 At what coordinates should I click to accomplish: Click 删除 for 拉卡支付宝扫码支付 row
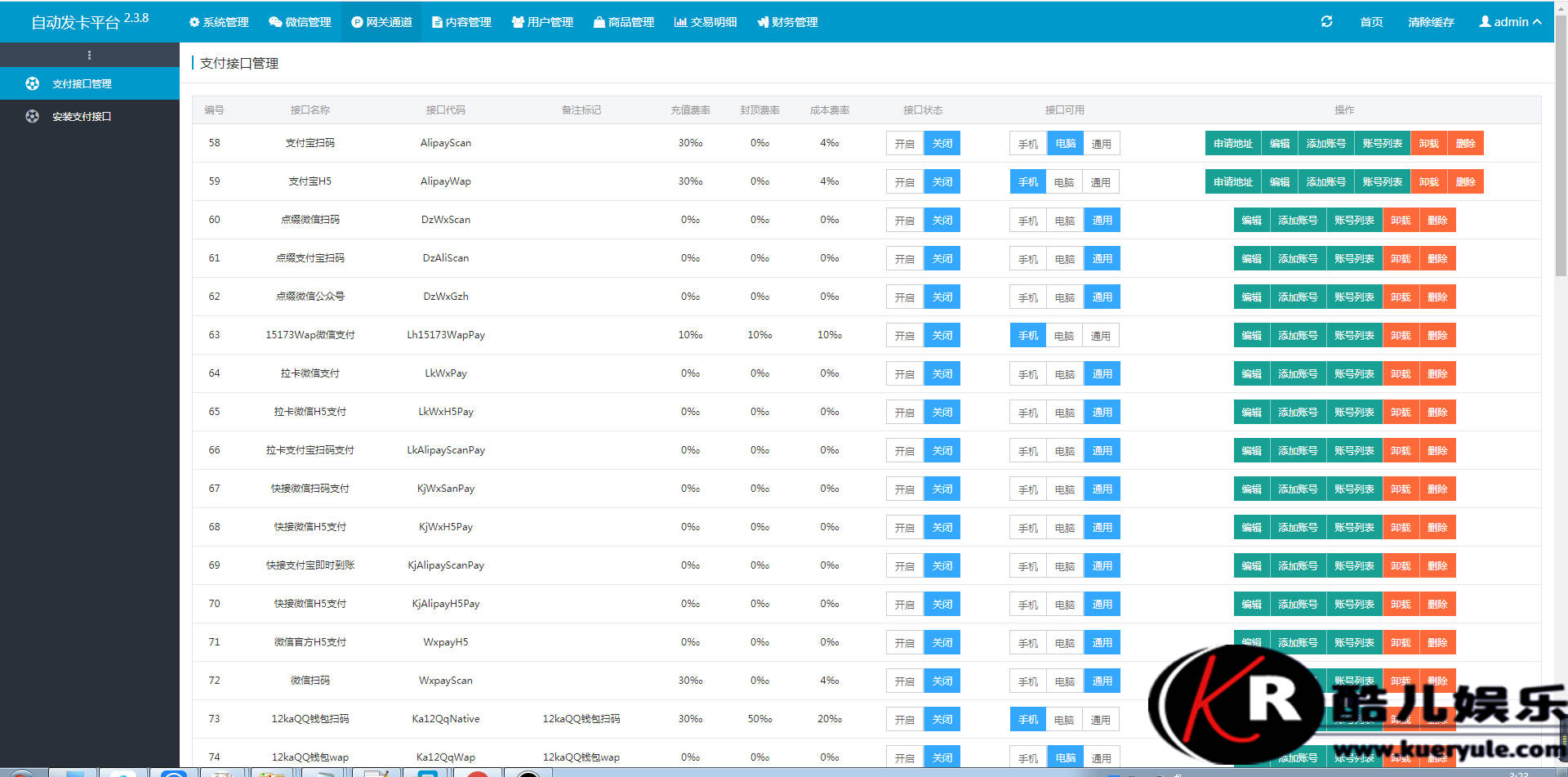pos(1437,450)
